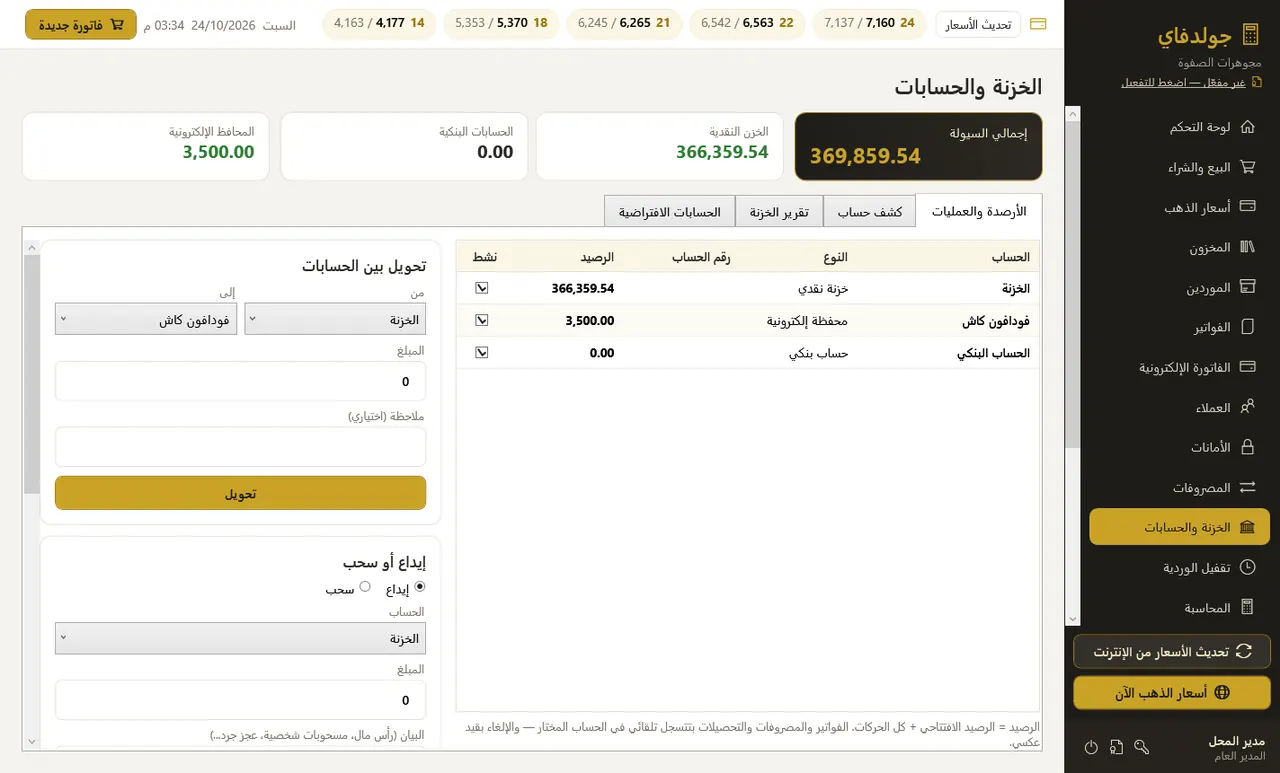
Task: Click the sidebar menu vertical scrollbar
Action: [x=1073, y=366]
